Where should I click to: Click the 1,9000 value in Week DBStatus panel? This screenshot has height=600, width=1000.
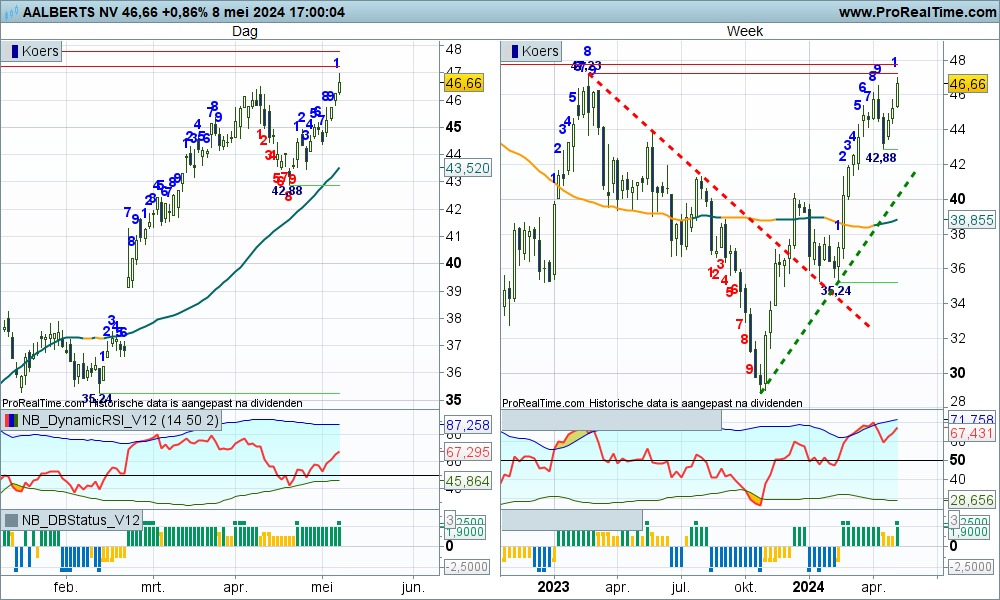(x=969, y=532)
